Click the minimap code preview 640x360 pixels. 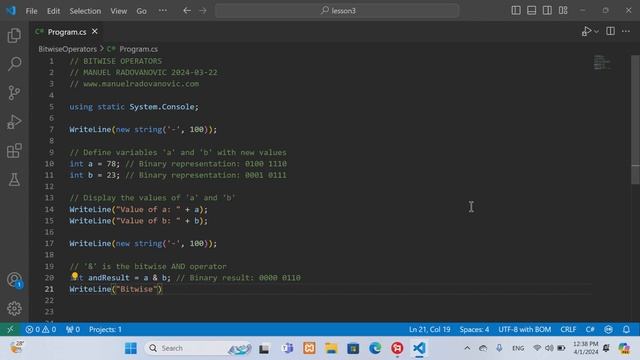602,62
